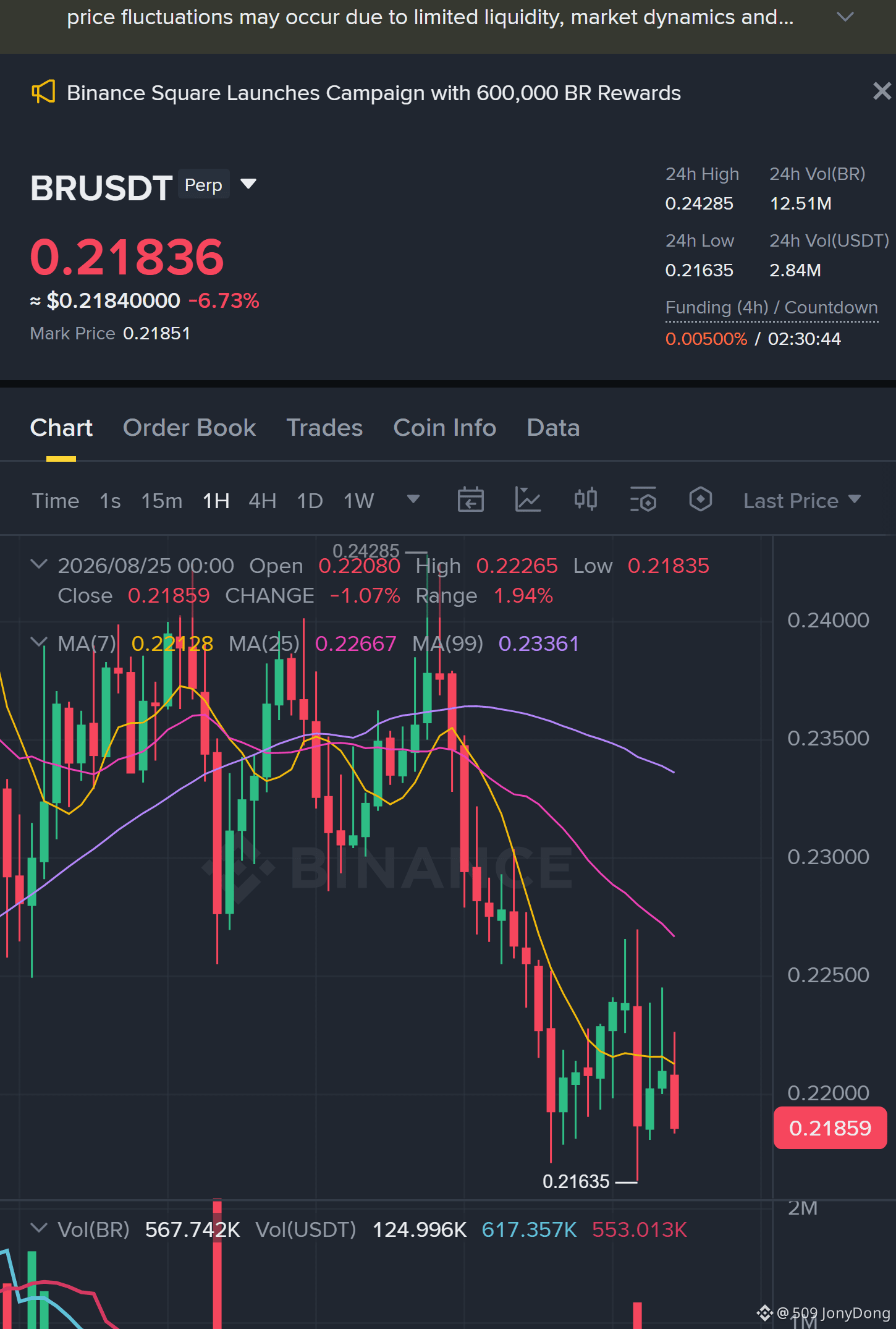Click the Vol(BR) value 567.742K

click(192, 1229)
